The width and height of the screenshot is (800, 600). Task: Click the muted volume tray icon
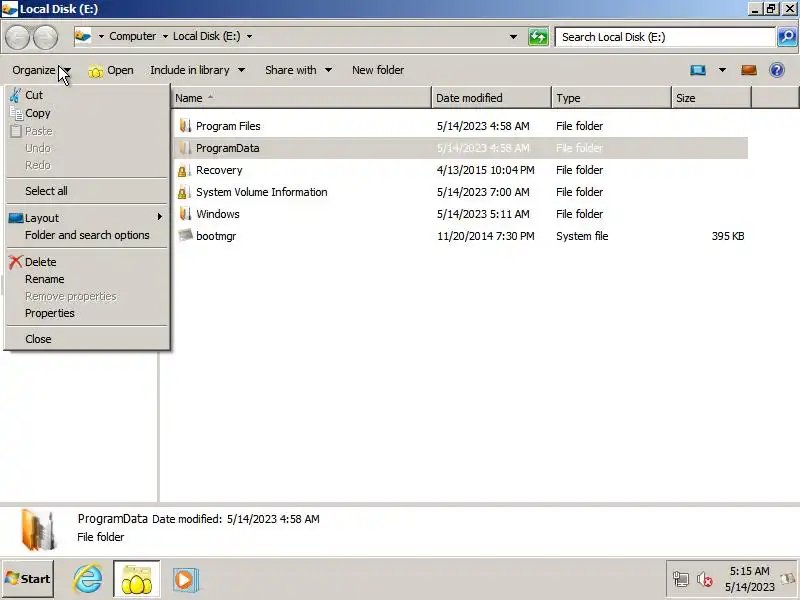(705, 579)
